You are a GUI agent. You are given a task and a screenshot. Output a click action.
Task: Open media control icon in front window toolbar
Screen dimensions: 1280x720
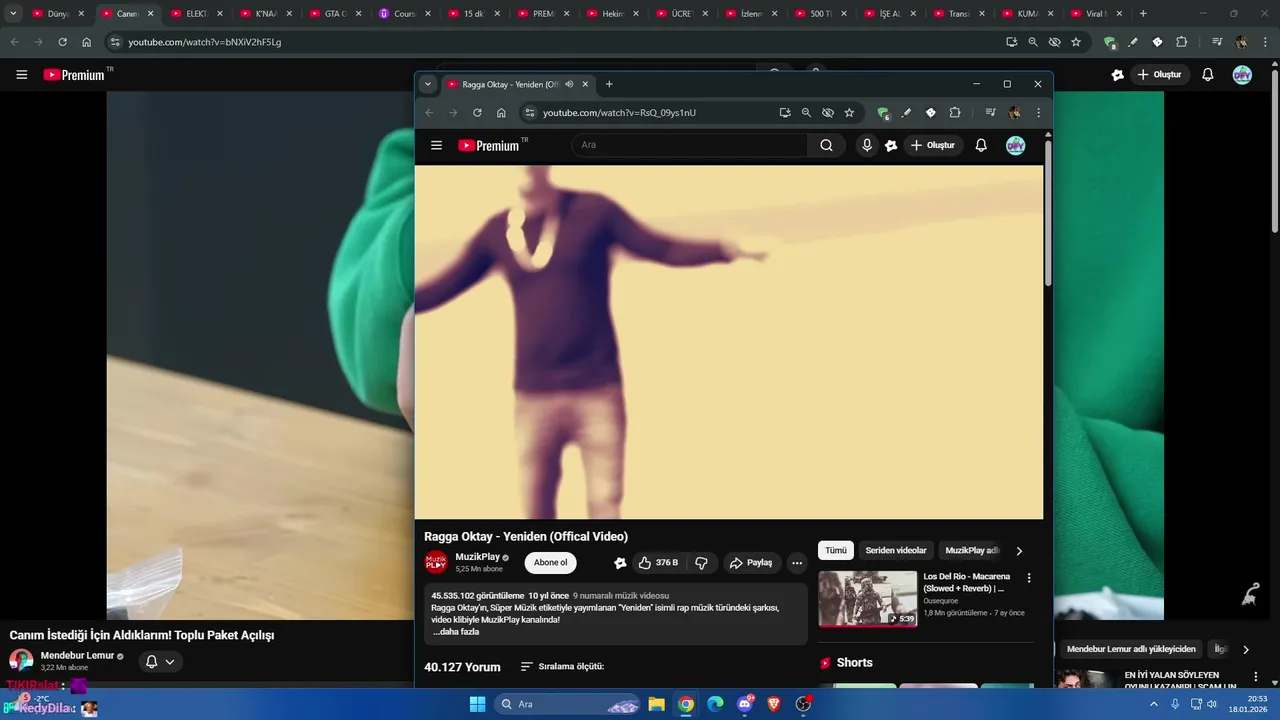tap(990, 113)
